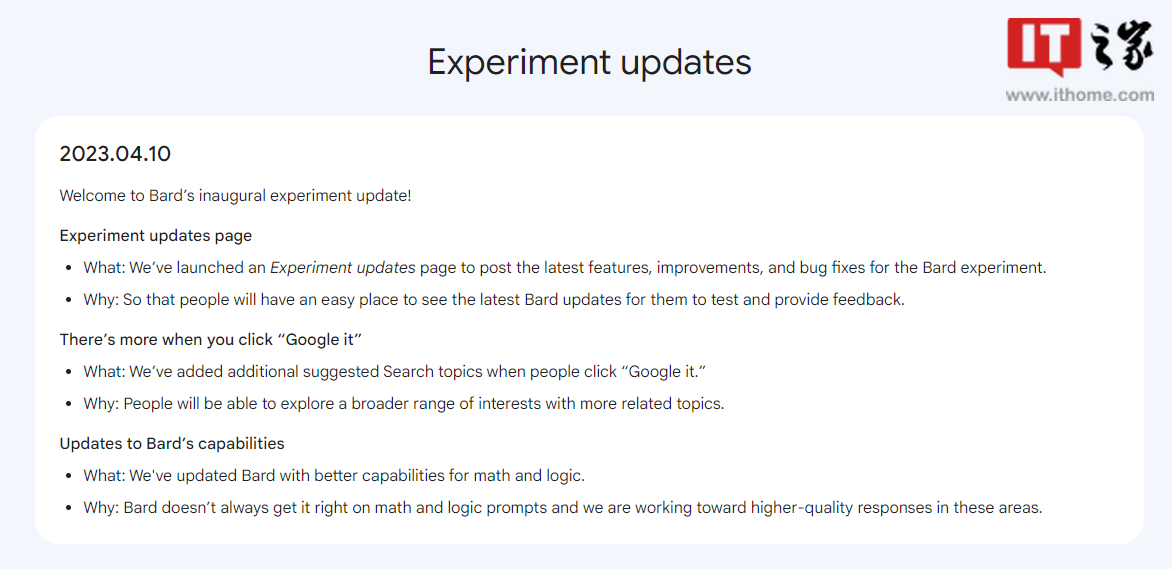Click the italic "Experiment updates" text in the bullet
This screenshot has width=1172, height=569.
coord(342,268)
